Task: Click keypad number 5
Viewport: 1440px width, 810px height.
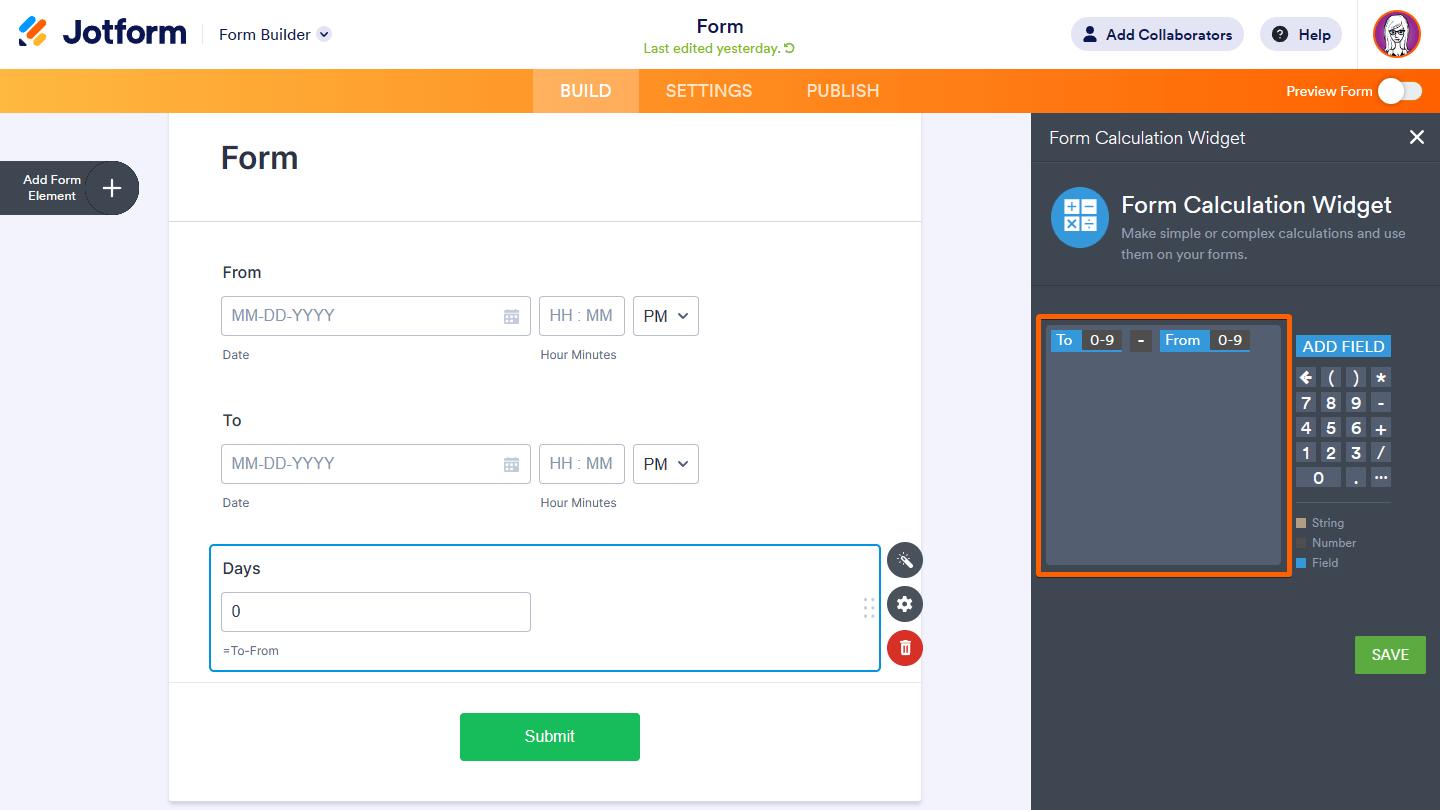Action: pyautogui.click(x=1331, y=428)
